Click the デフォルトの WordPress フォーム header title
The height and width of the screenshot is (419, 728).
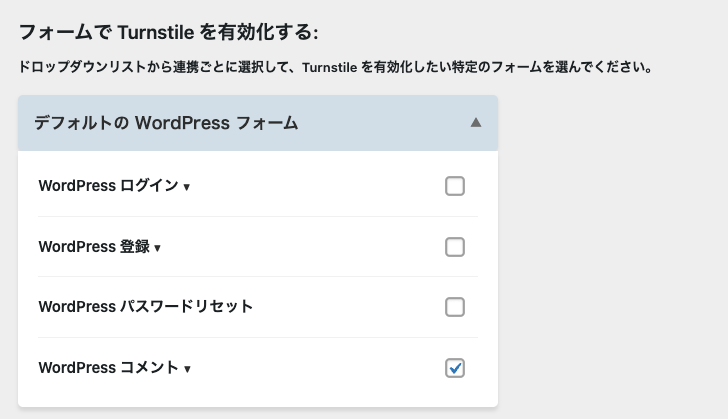tap(166, 123)
